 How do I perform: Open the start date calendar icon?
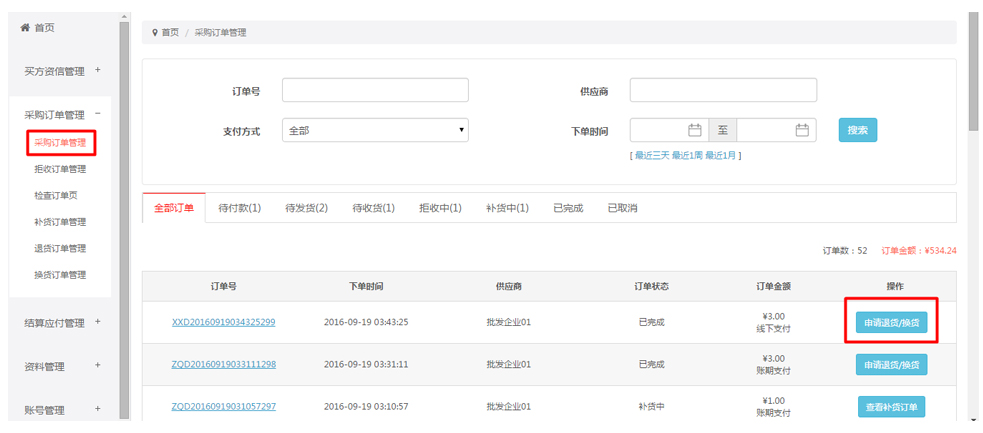click(x=694, y=130)
